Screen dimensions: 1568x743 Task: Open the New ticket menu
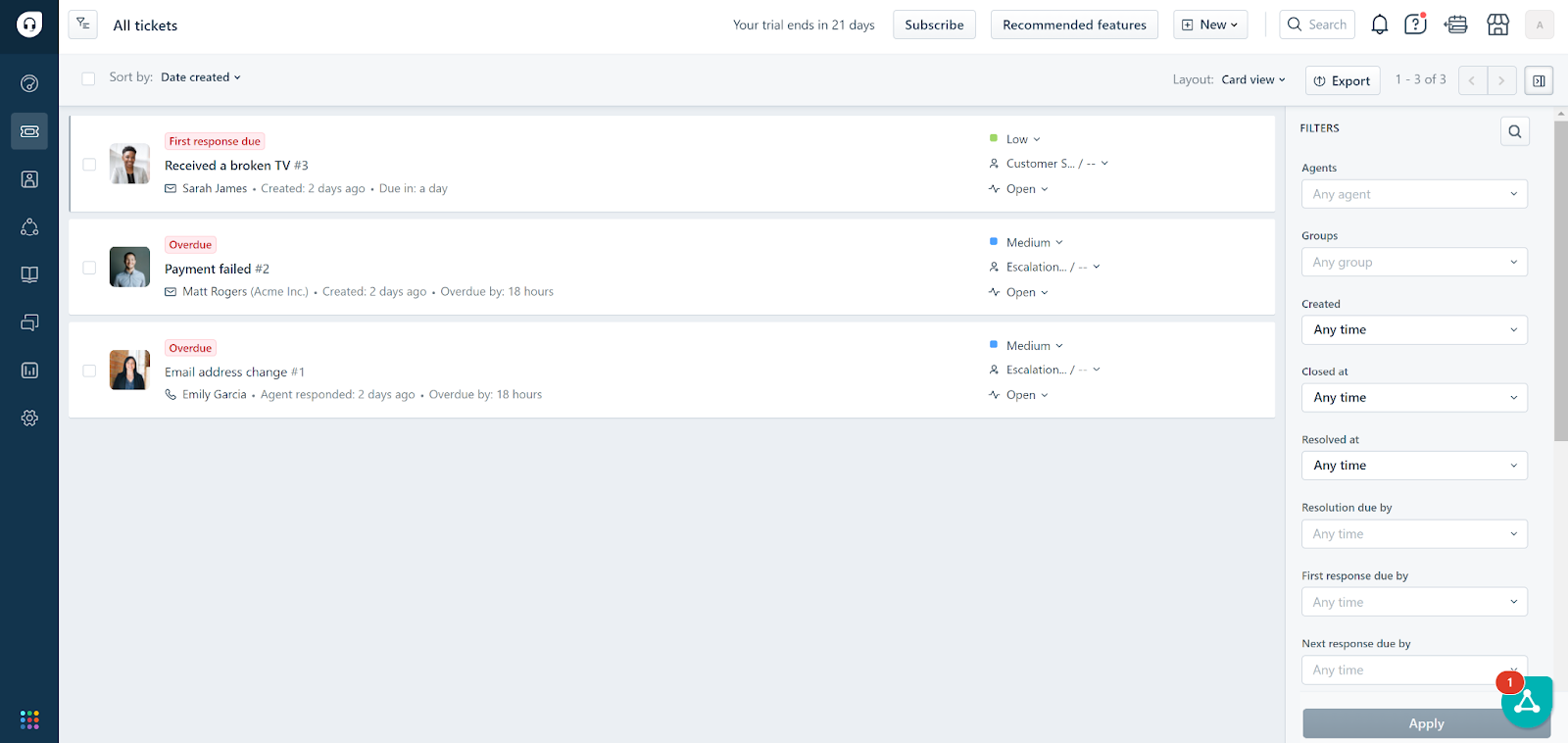coord(1210,25)
